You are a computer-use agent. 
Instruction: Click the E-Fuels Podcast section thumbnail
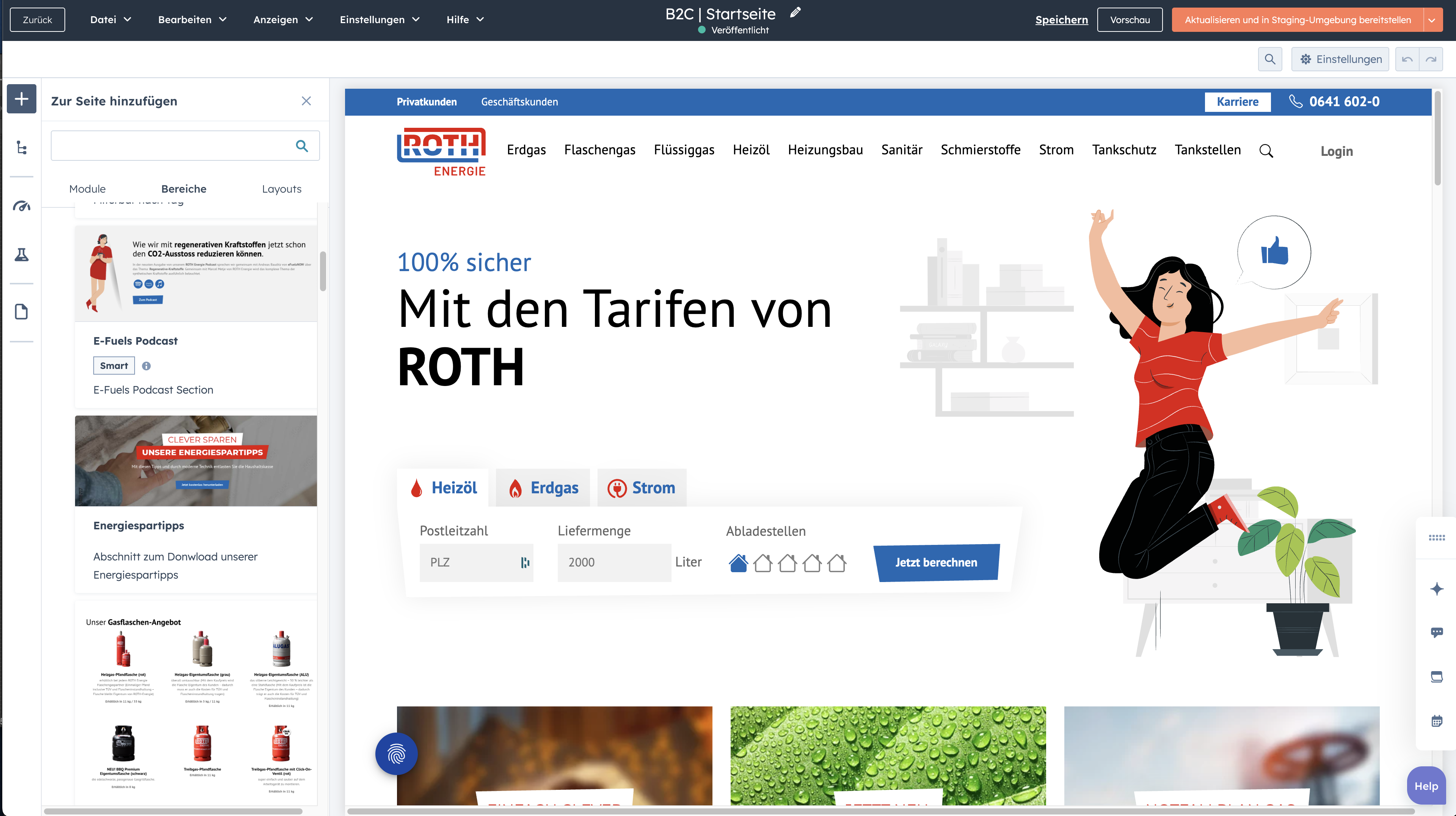click(196, 273)
